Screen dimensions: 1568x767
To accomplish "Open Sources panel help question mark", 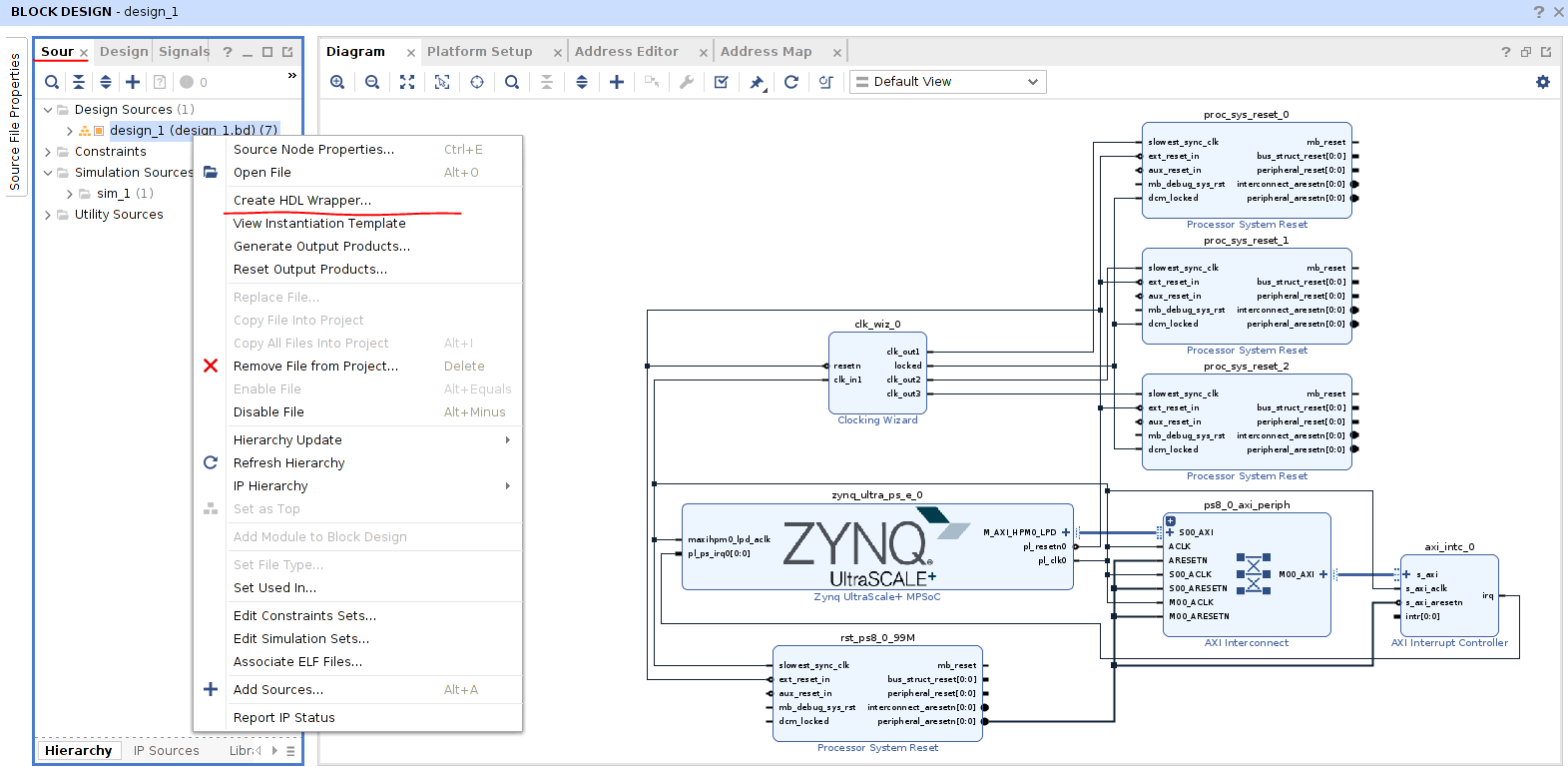I will 228,52.
